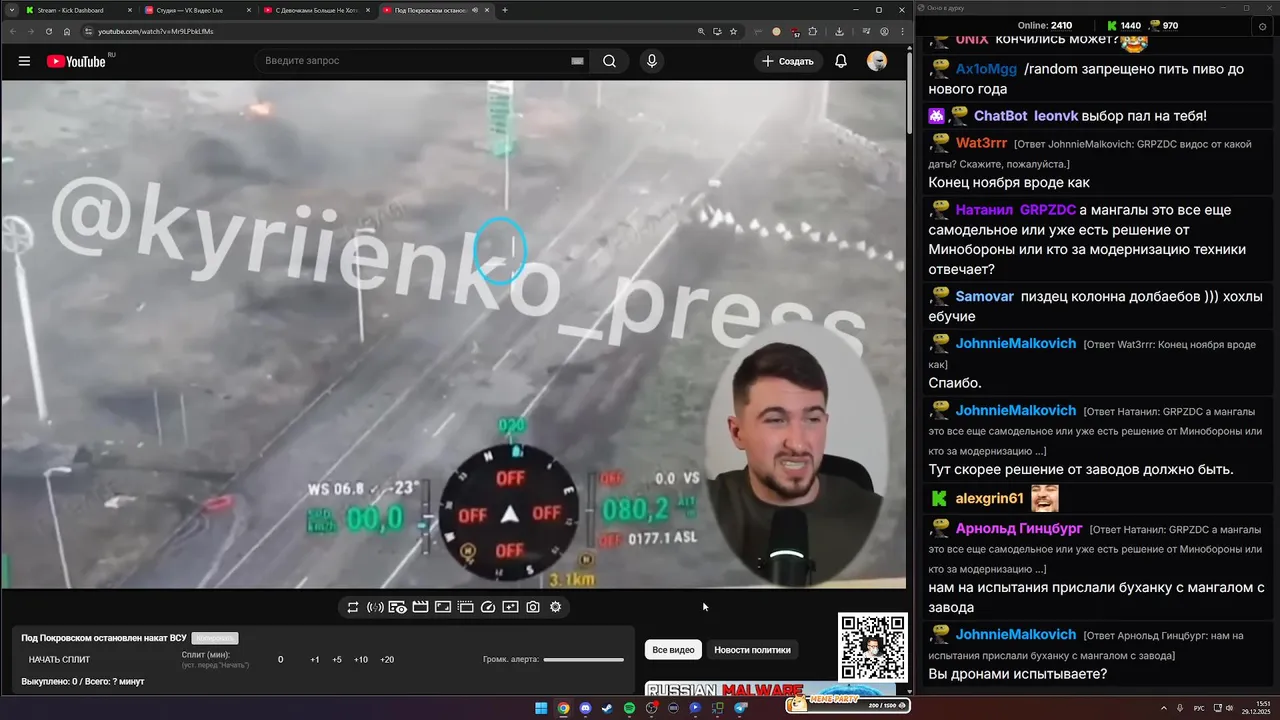Image resolution: width=1280 pixels, height=720 pixels.
Task: Open YouTube account avatar menu
Action: (x=877, y=61)
